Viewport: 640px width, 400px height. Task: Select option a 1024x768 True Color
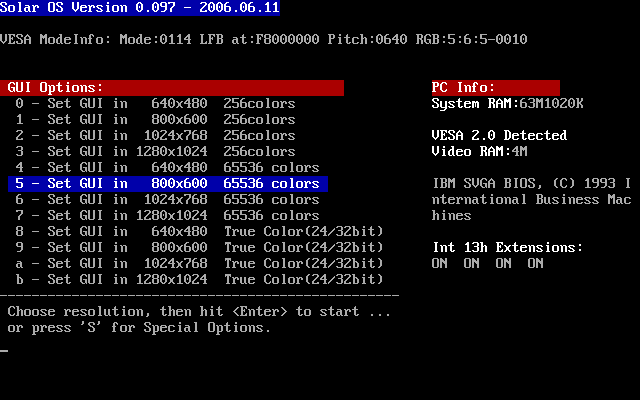(199, 263)
